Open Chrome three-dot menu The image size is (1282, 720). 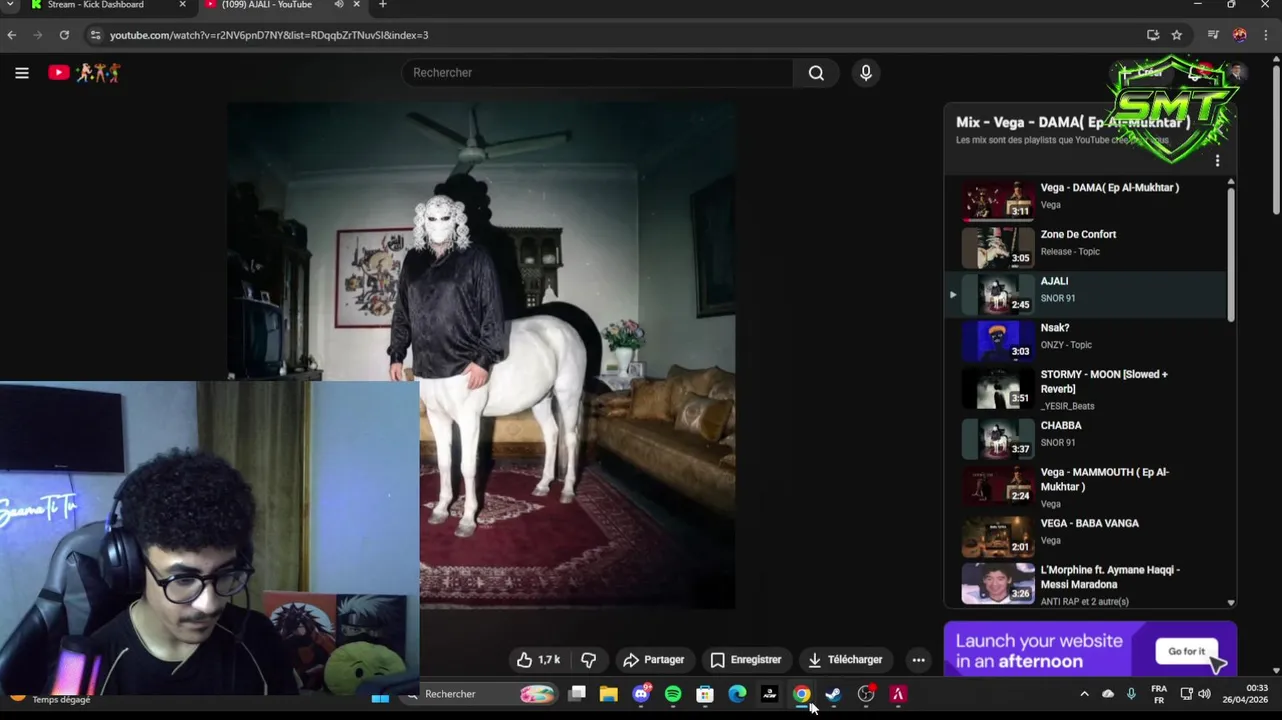pos(1266,35)
